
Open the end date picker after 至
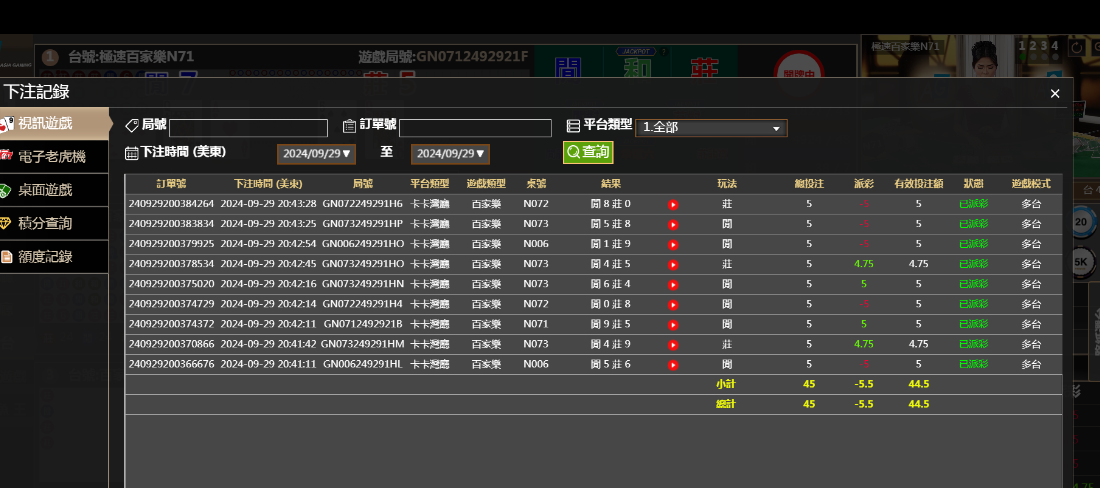tap(450, 154)
